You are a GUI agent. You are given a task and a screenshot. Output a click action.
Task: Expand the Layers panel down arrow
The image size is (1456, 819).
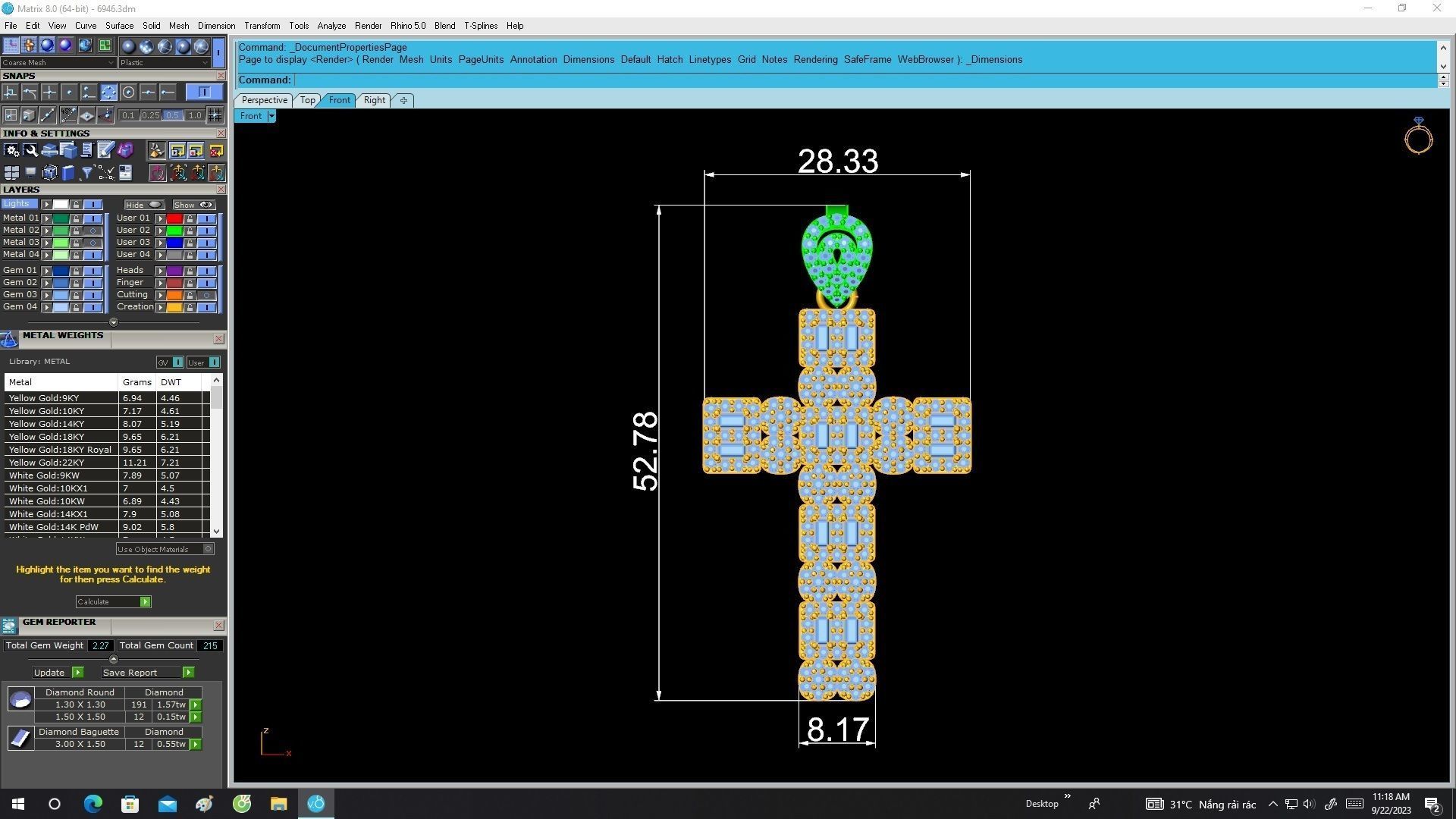(114, 322)
